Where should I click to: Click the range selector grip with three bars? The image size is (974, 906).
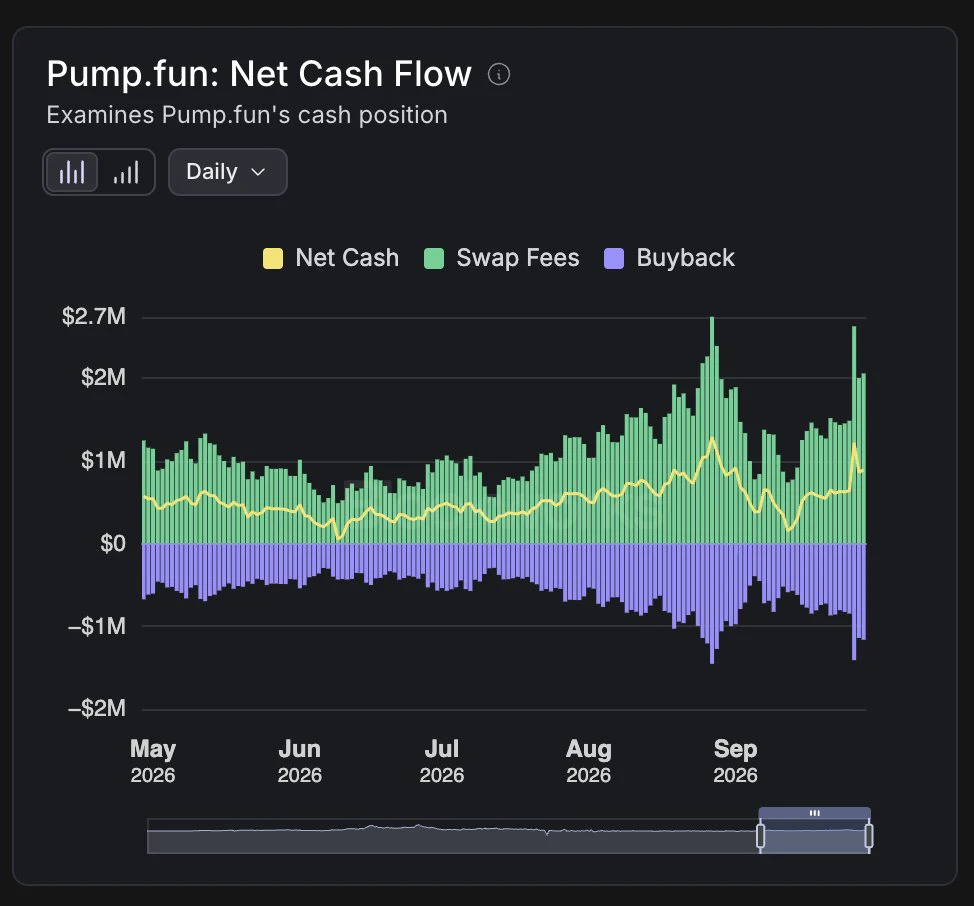click(x=814, y=813)
